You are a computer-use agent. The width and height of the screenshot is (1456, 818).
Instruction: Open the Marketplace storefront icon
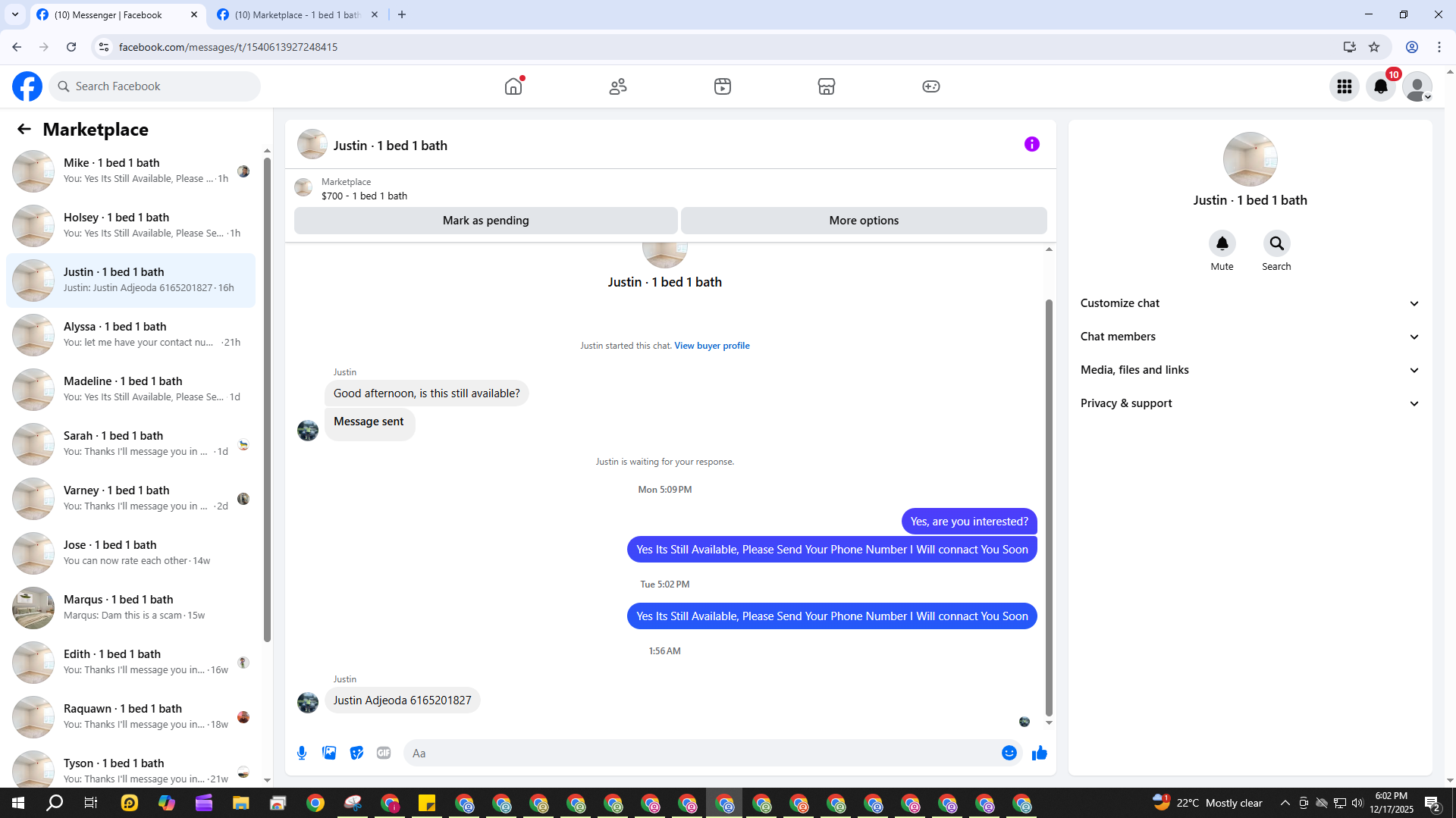coord(827,86)
